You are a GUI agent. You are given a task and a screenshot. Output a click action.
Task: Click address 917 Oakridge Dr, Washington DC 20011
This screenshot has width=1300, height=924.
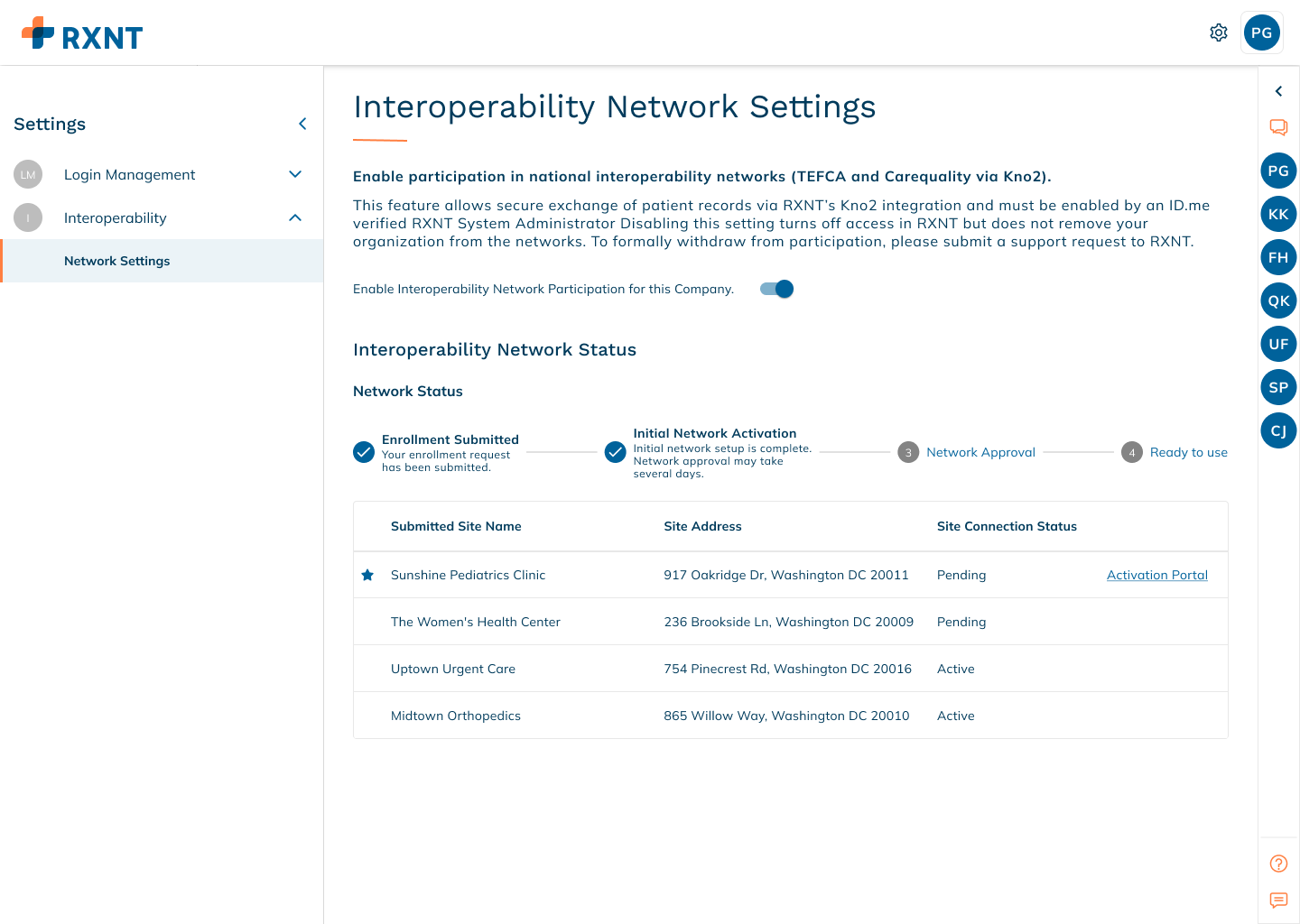(786, 575)
